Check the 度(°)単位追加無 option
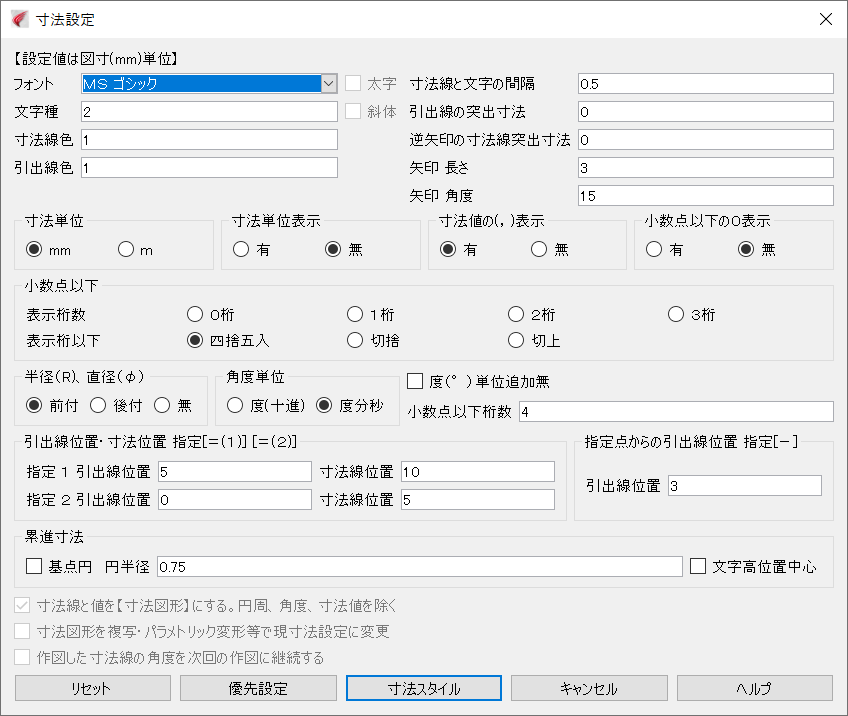848x716 pixels. tap(416, 380)
